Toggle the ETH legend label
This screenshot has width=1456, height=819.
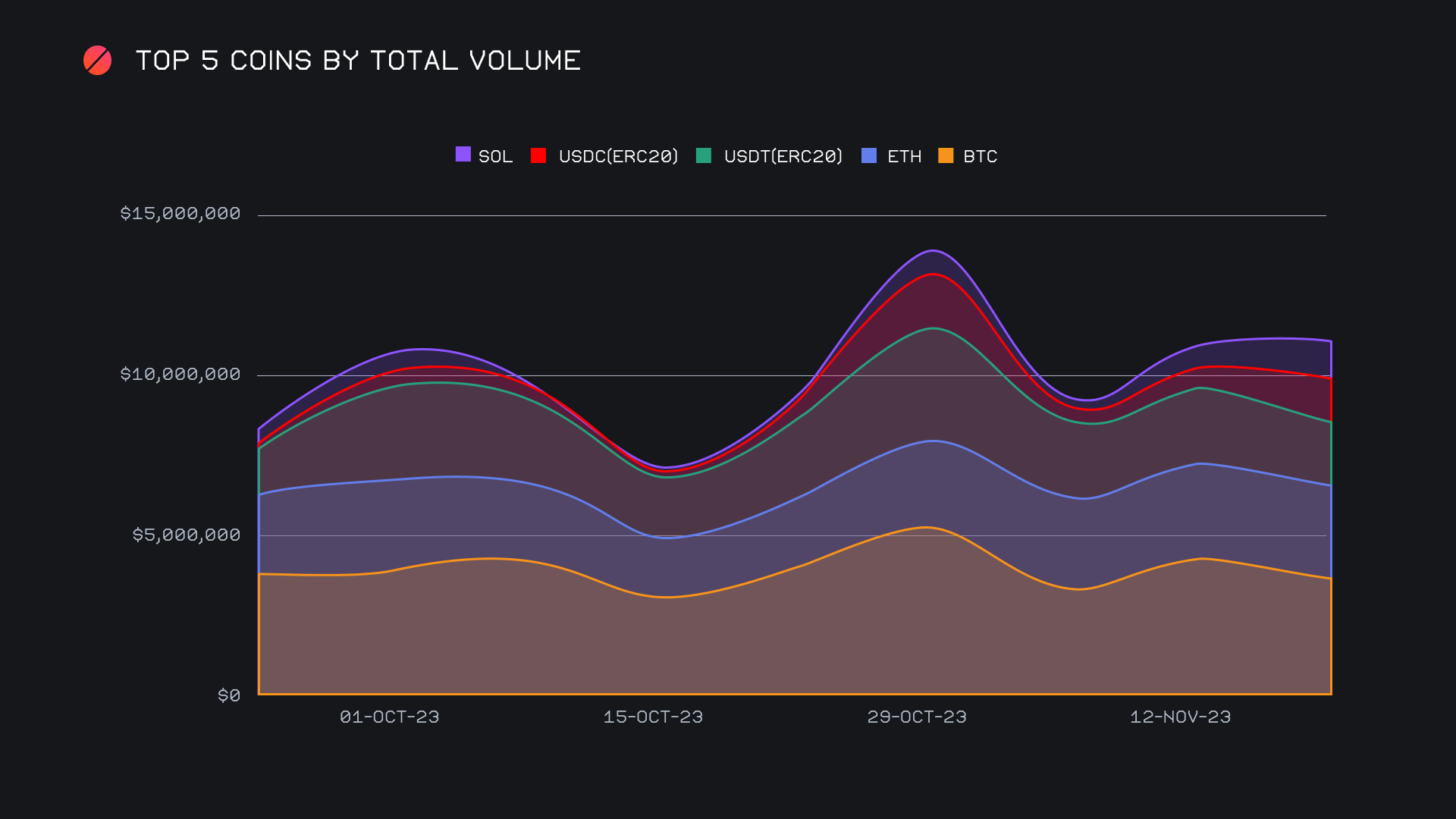coord(904,156)
